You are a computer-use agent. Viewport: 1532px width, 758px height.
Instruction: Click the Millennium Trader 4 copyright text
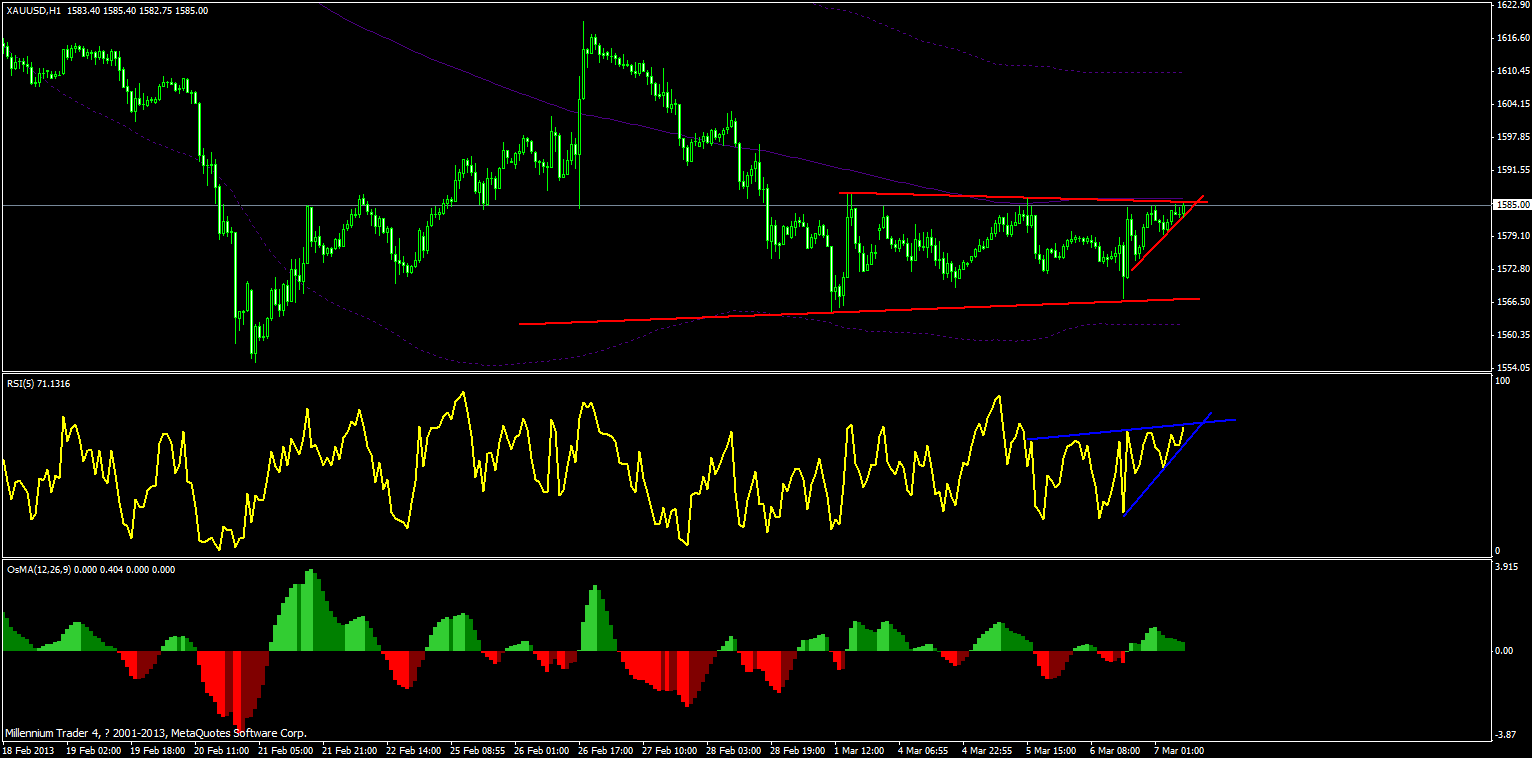[155, 733]
